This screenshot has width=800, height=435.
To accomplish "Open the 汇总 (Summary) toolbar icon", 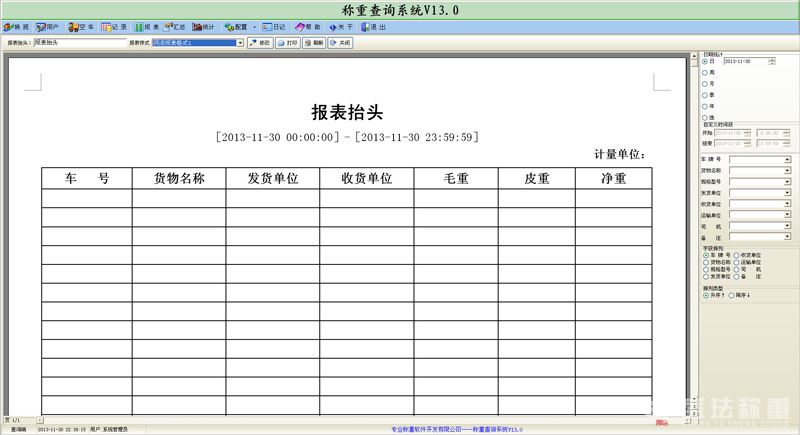I will (x=174, y=27).
